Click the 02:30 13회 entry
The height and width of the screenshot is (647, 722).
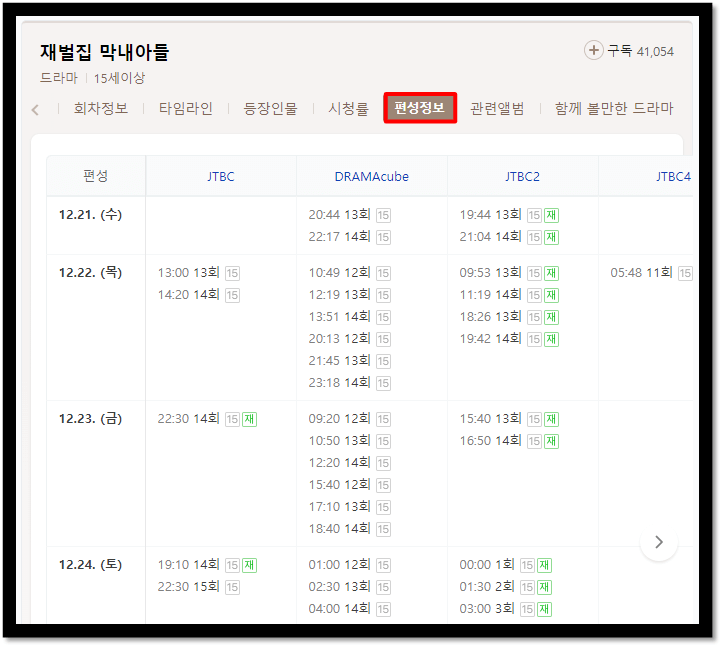(349, 588)
